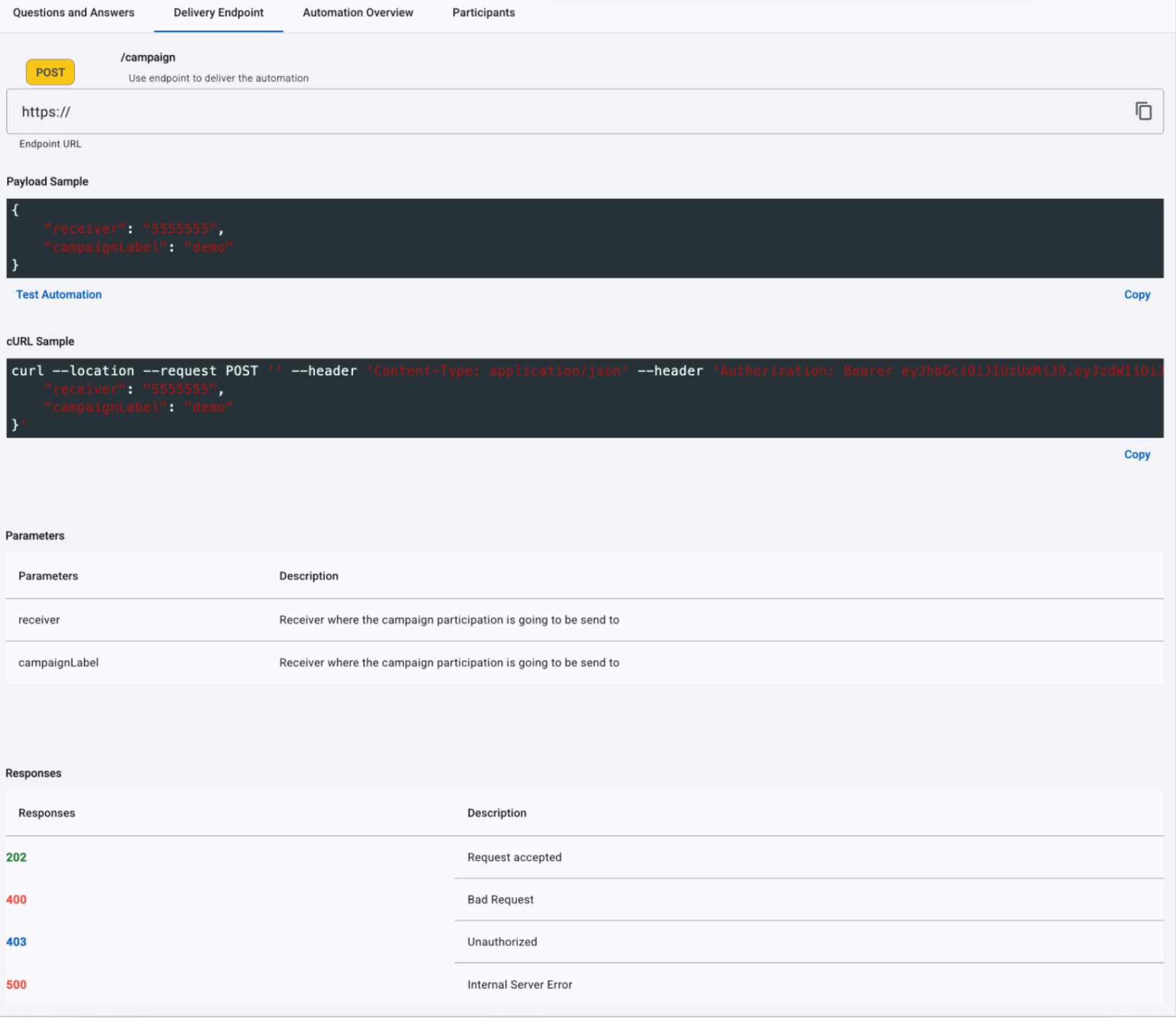Image resolution: width=1176 pixels, height=1018 pixels.
Task: Click the receiver row description text
Action: click(449, 620)
